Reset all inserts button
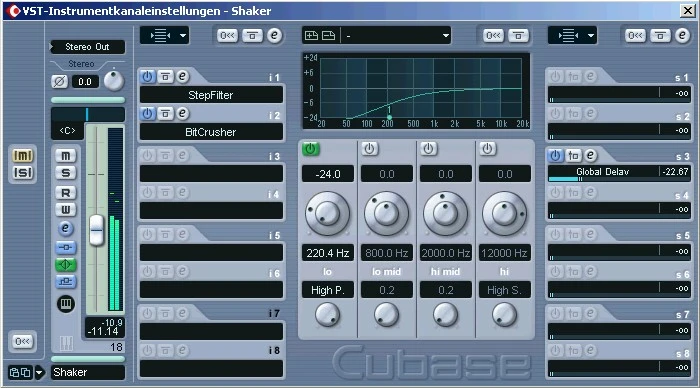This screenshot has width=700, height=388. tap(227, 35)
